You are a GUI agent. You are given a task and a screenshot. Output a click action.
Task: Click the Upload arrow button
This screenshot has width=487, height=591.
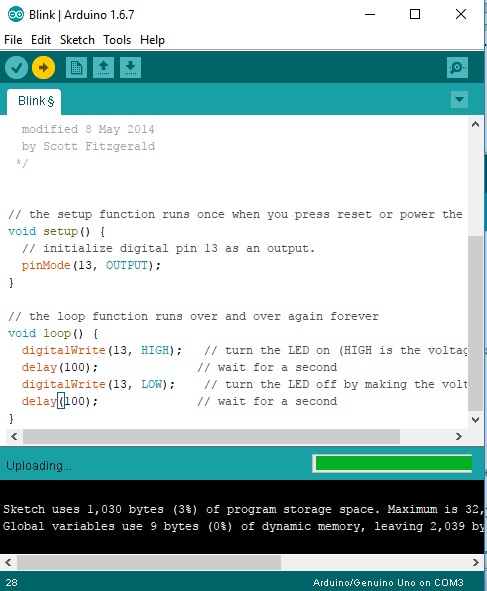[43, 68]
